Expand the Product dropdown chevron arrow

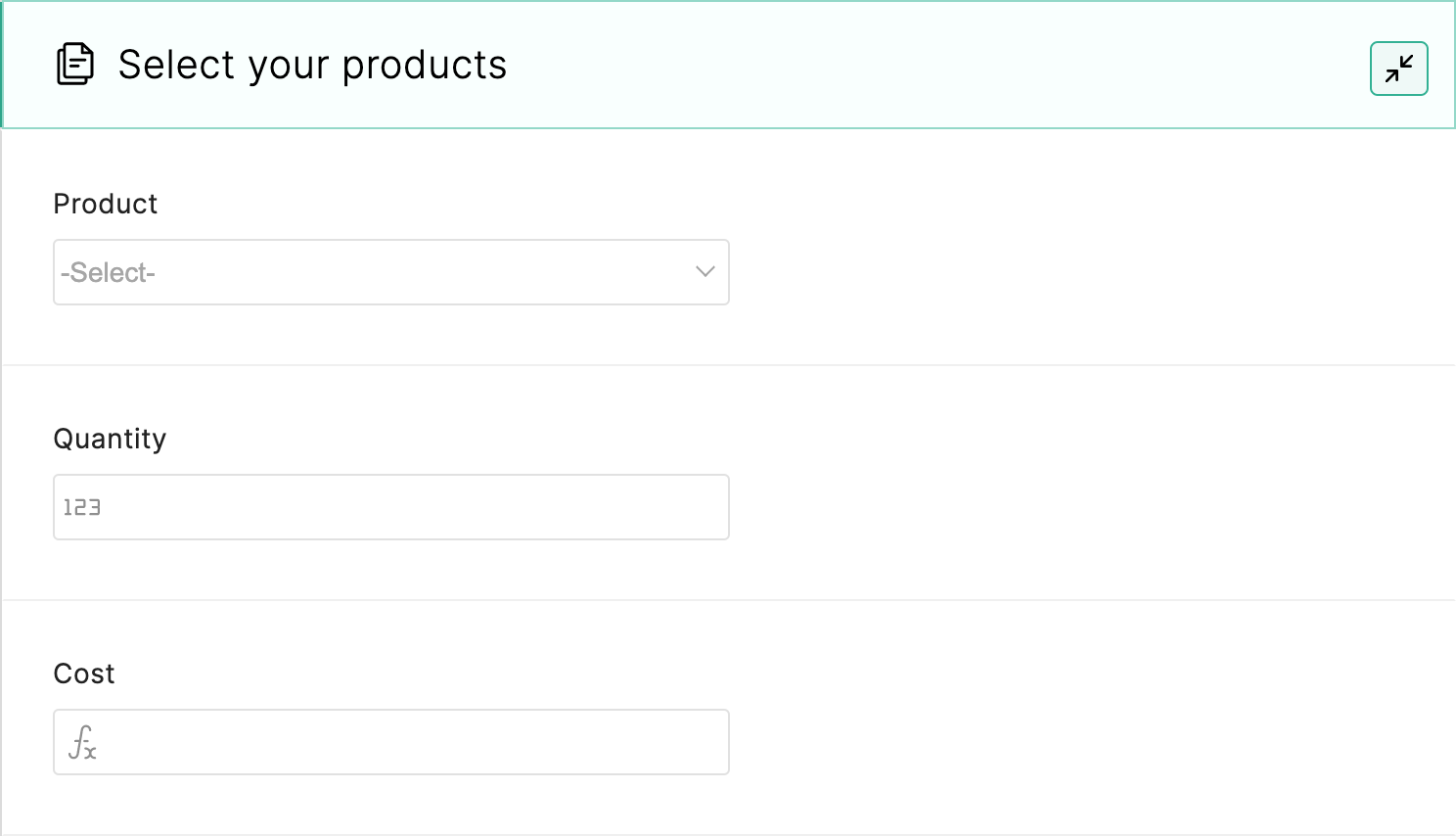705,272
